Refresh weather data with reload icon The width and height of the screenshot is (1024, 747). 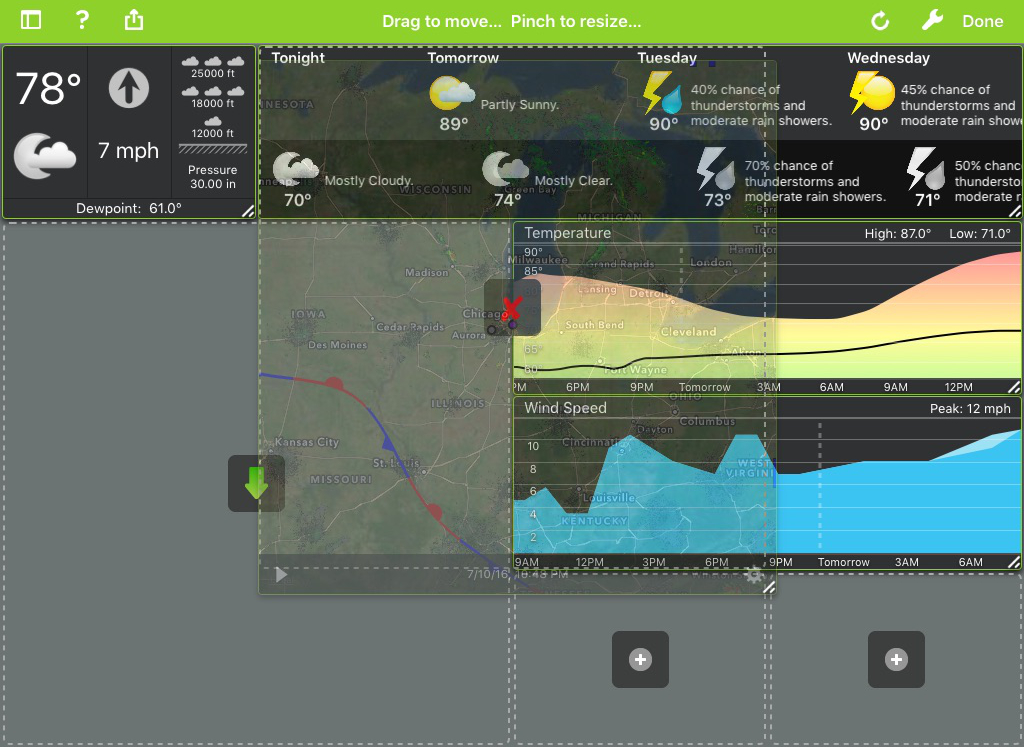click(880, 21)
